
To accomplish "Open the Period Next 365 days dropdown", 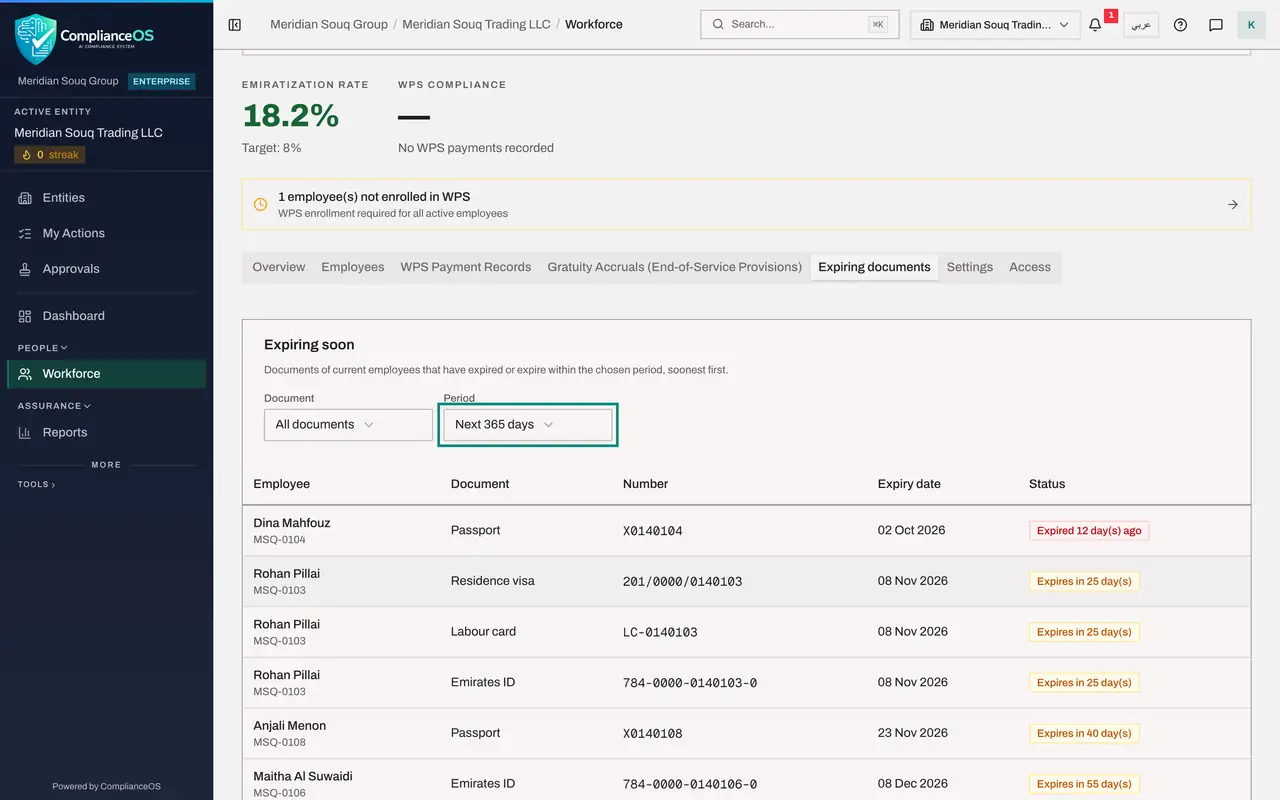I will tap(528, 424).
